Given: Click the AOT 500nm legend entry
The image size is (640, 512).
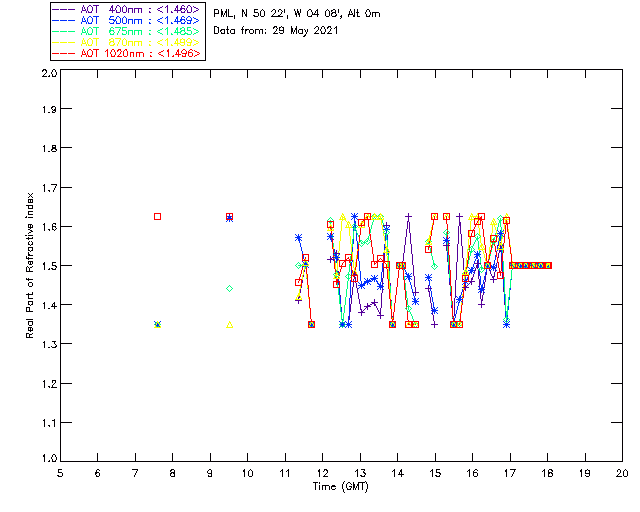Looking at the screenshot, I should click(x=126, y=20).
